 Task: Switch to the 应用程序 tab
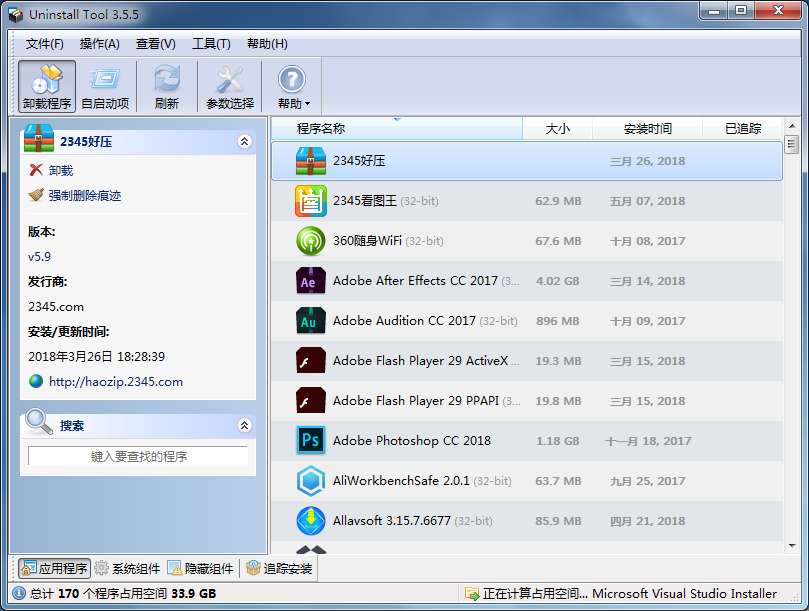click(55, 568)
